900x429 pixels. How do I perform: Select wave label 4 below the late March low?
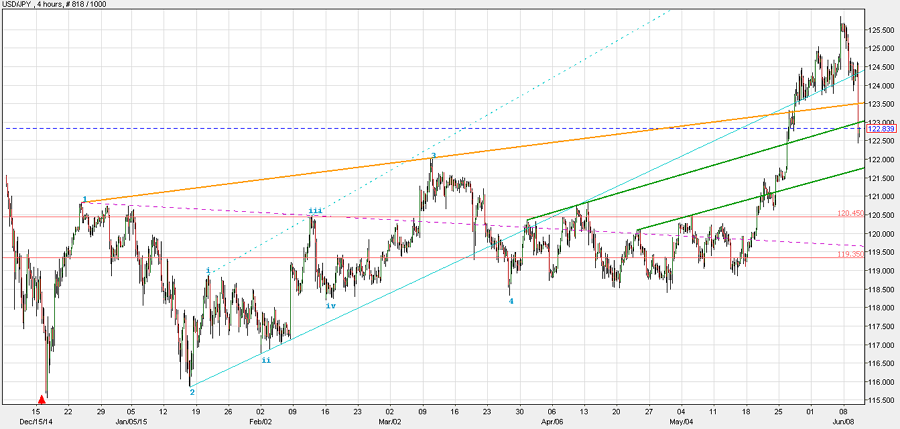(511, 301)
